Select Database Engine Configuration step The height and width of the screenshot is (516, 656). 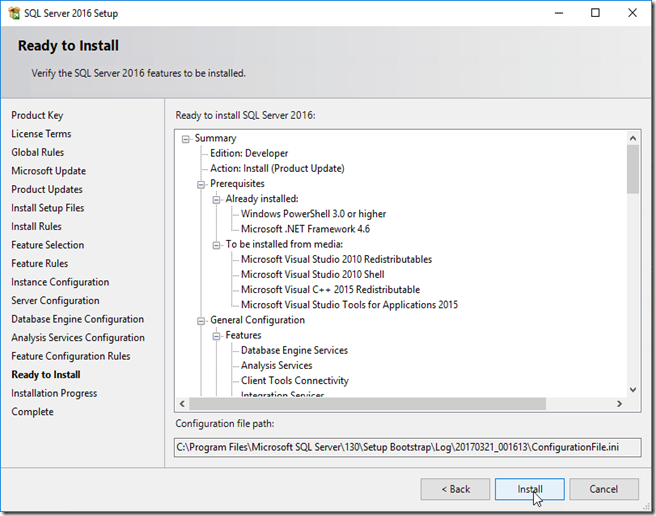coord(77,319)
